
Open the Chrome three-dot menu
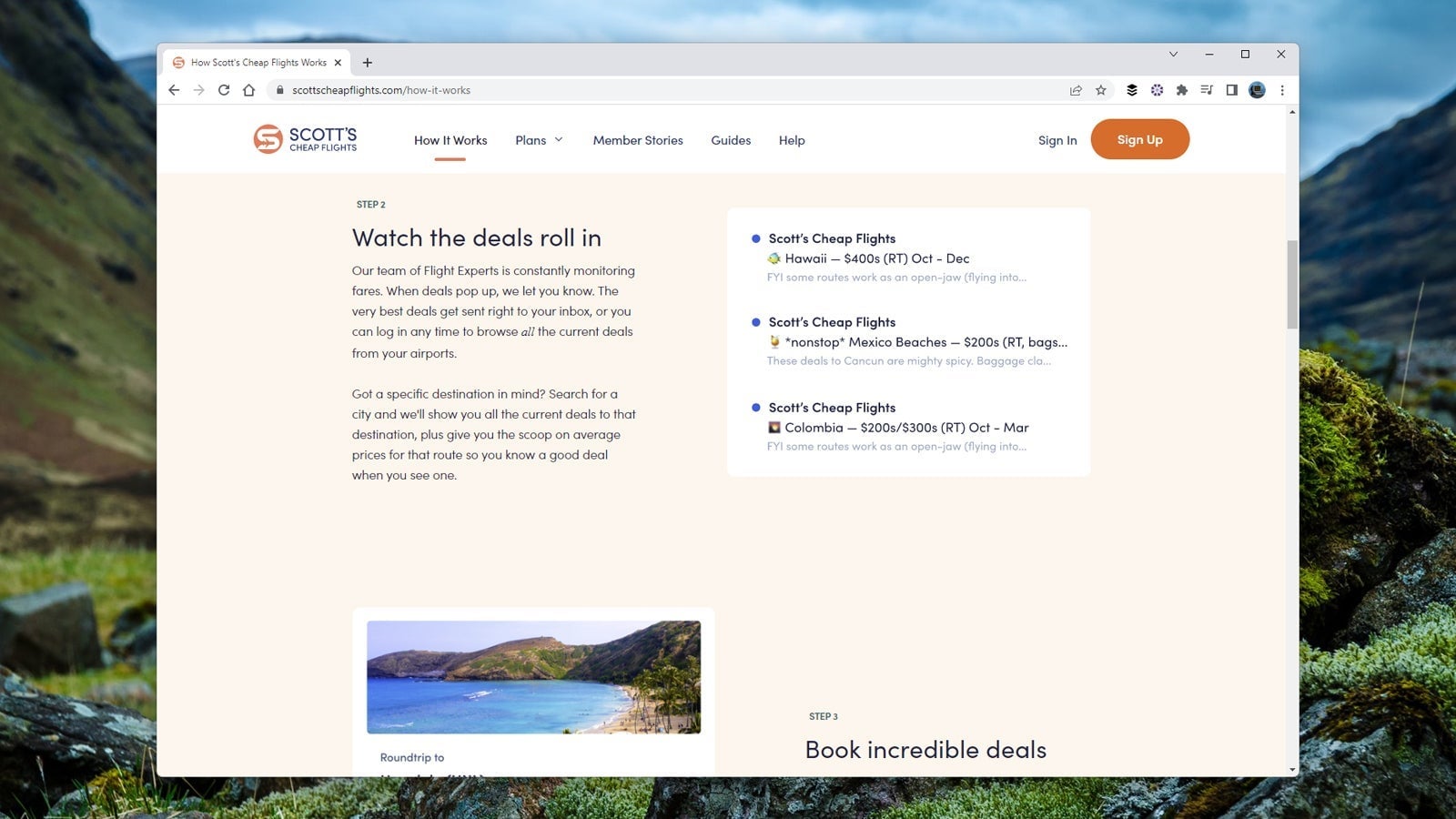click(x=1282, y=90)
